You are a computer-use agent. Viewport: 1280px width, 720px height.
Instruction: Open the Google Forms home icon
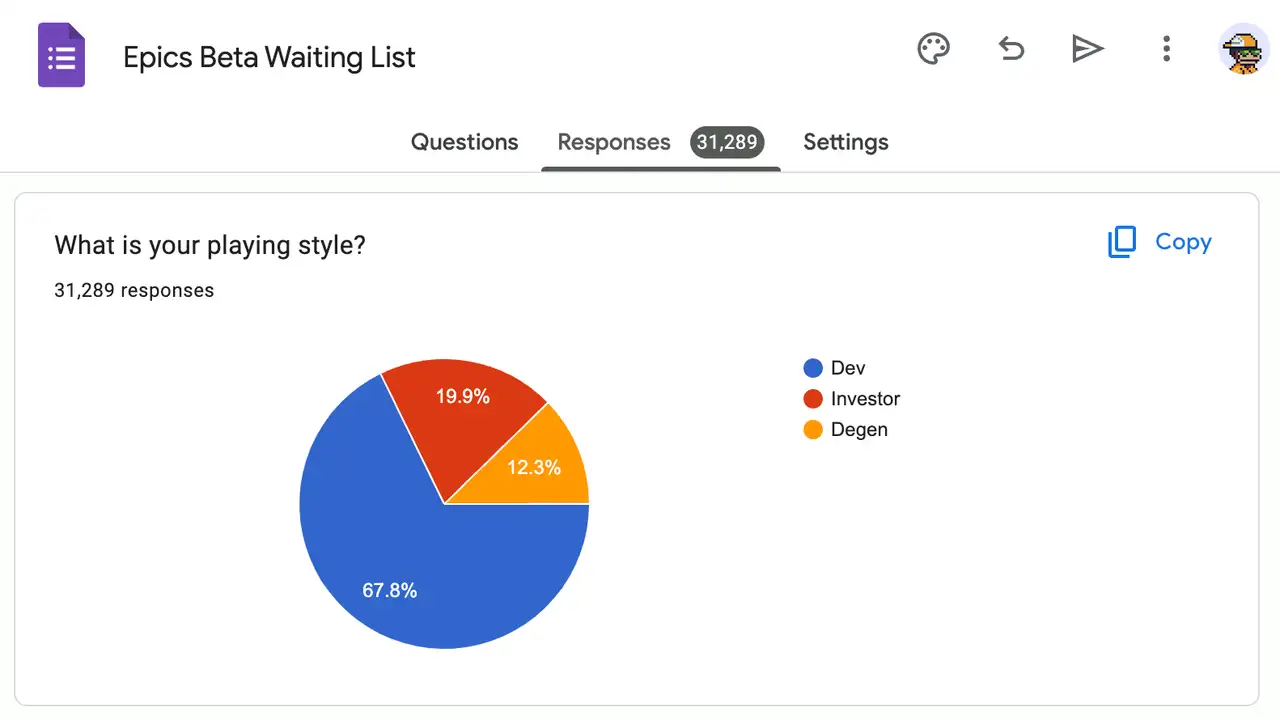tap(61, 55)
